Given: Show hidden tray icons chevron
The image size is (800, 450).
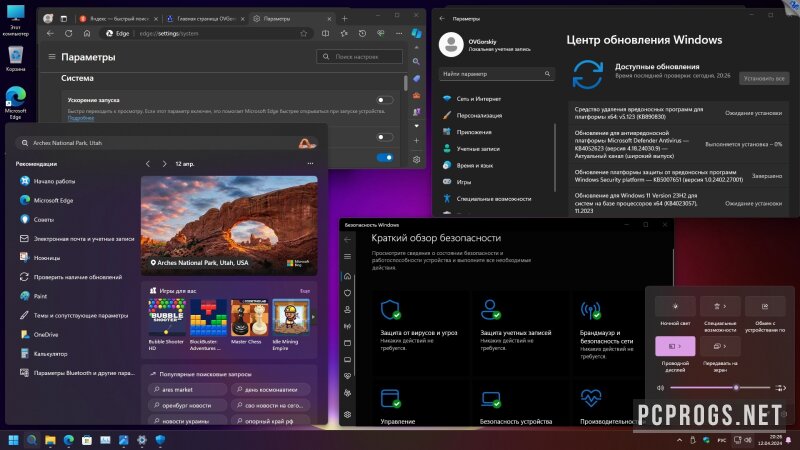Looking at the screenshot, I should coord(679,440).
